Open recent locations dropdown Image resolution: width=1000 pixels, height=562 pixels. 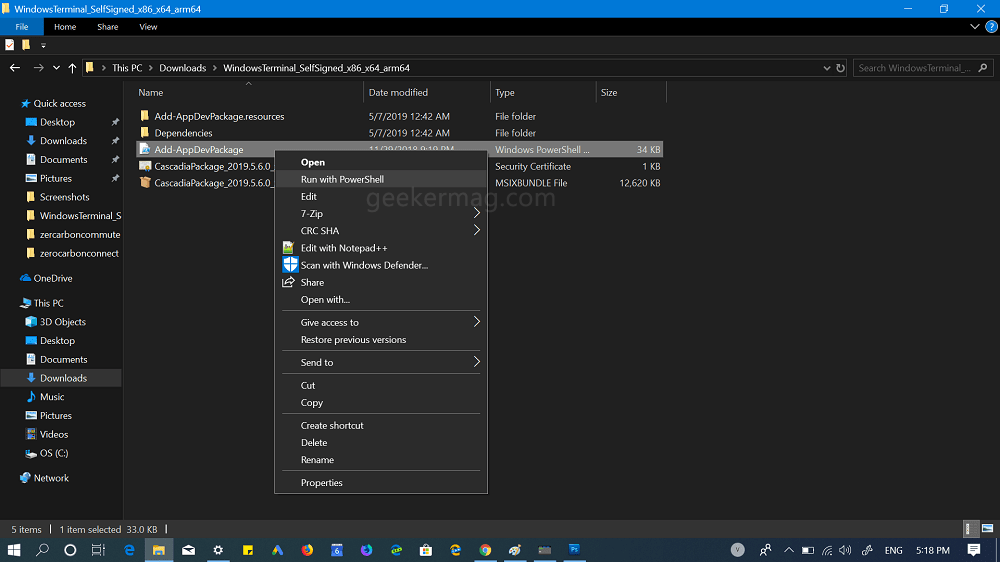pyautogui.click(x=56, y=68)
